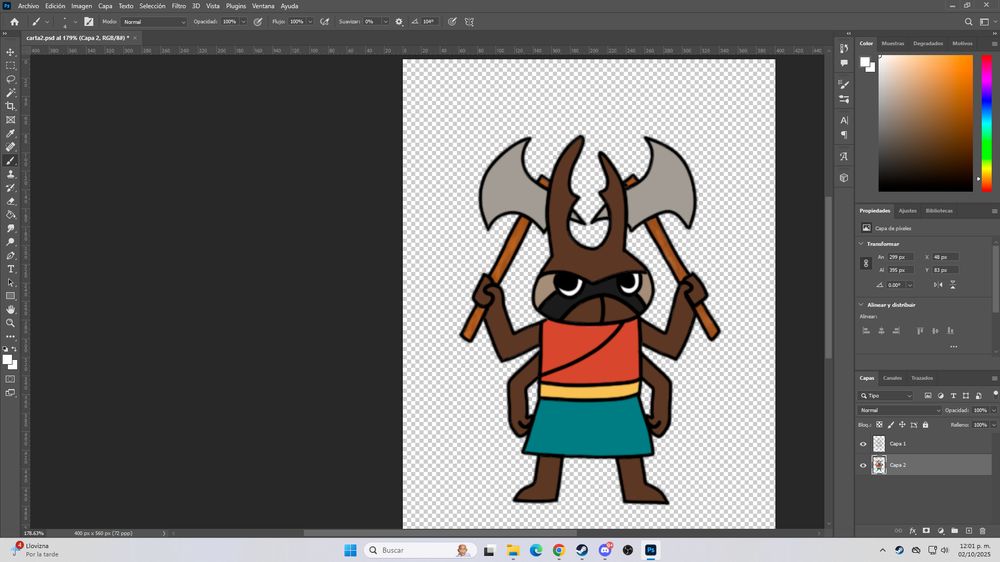Delete layer using the trash icon
The image size is (1000, 562).
click(x=983, y=530)
